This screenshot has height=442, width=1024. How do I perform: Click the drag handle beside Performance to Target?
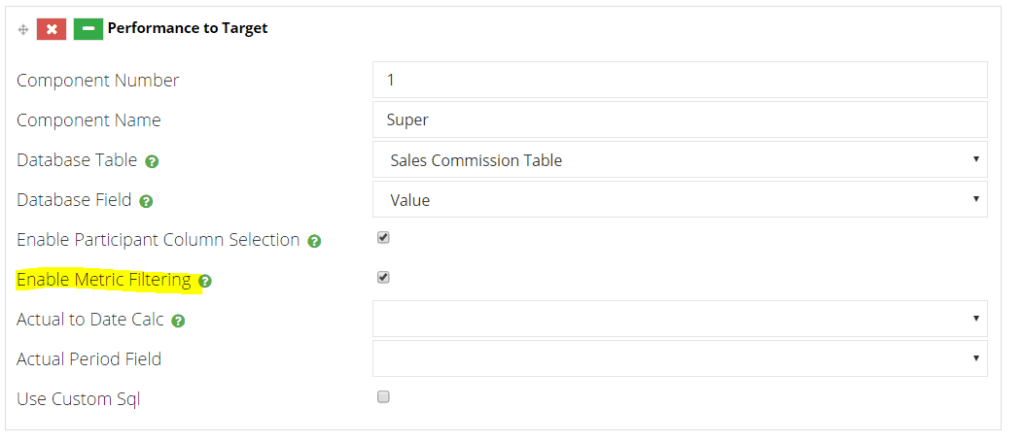23,29
